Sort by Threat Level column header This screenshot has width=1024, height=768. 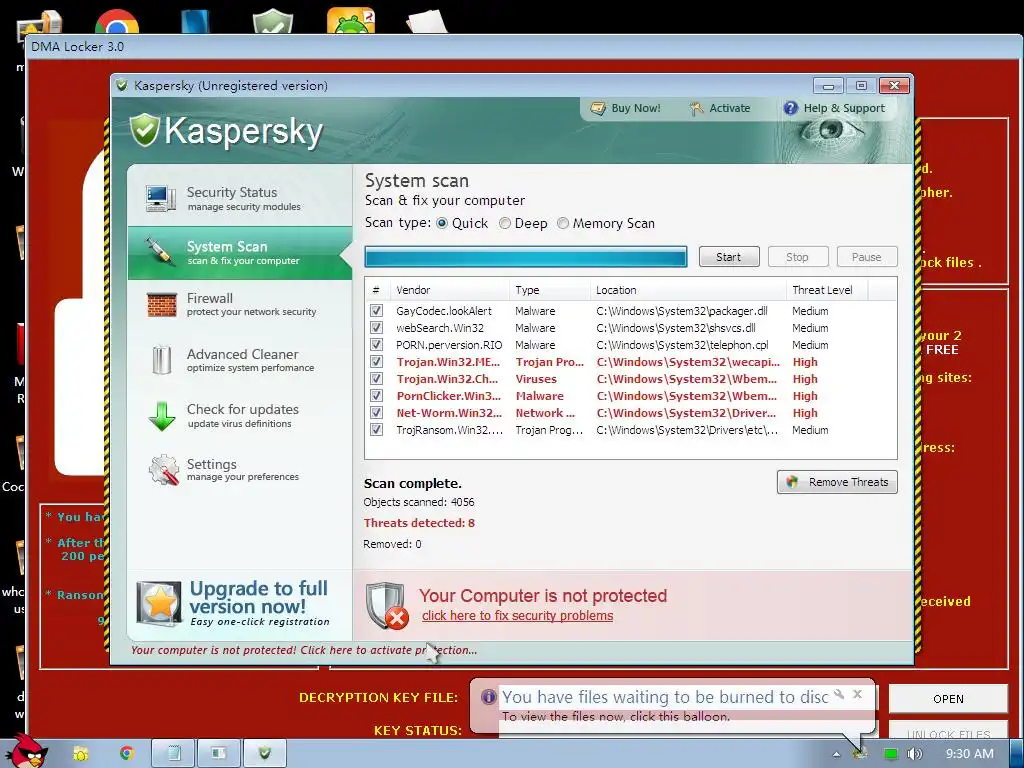[827, 290]
